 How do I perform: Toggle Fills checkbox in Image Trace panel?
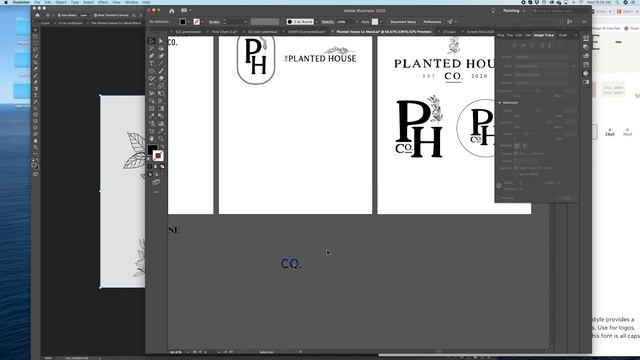click(516, 153)
